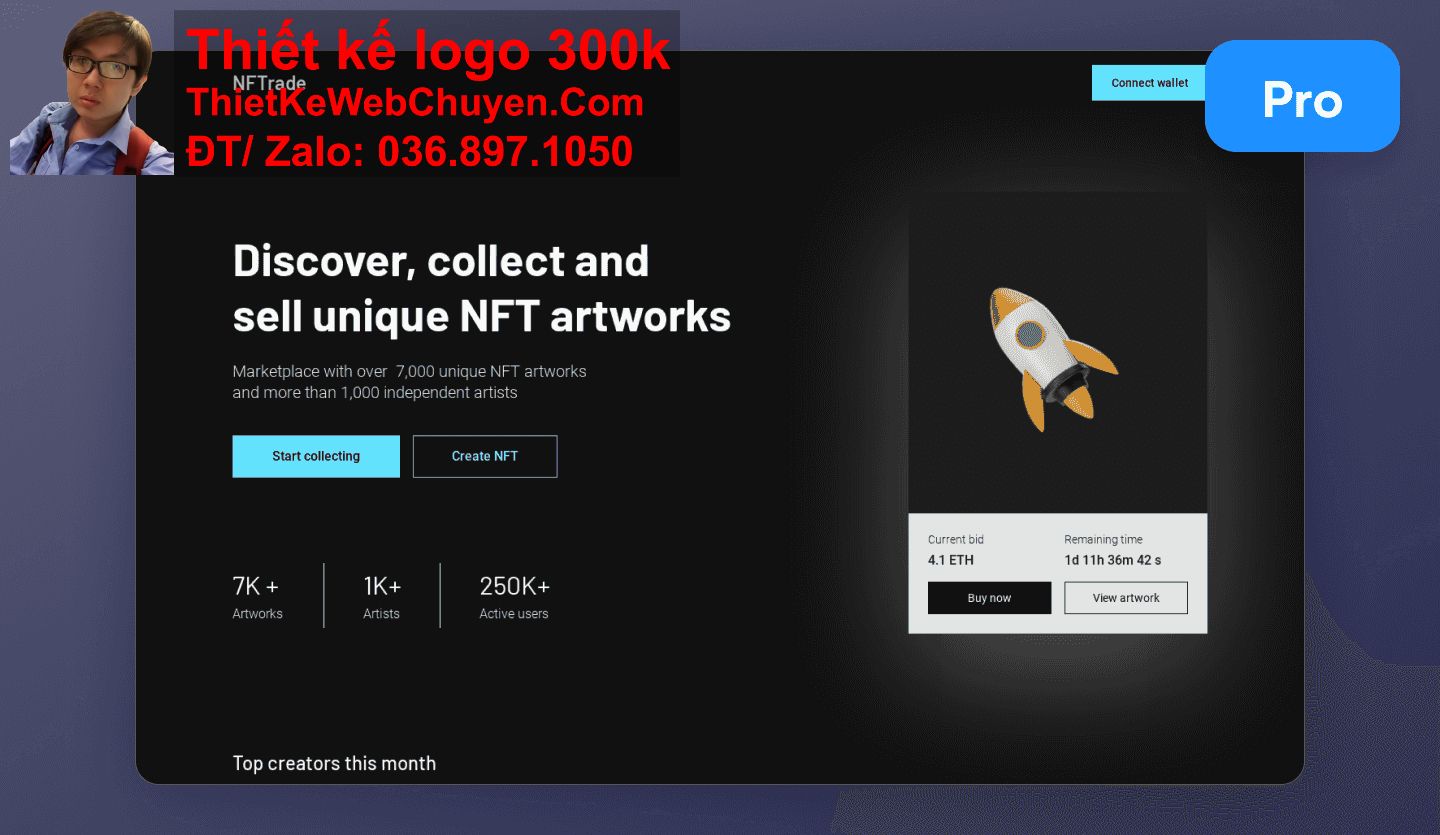
Task: Click the 7K+ Artworks statistic
Action: [x=257, y=597]
